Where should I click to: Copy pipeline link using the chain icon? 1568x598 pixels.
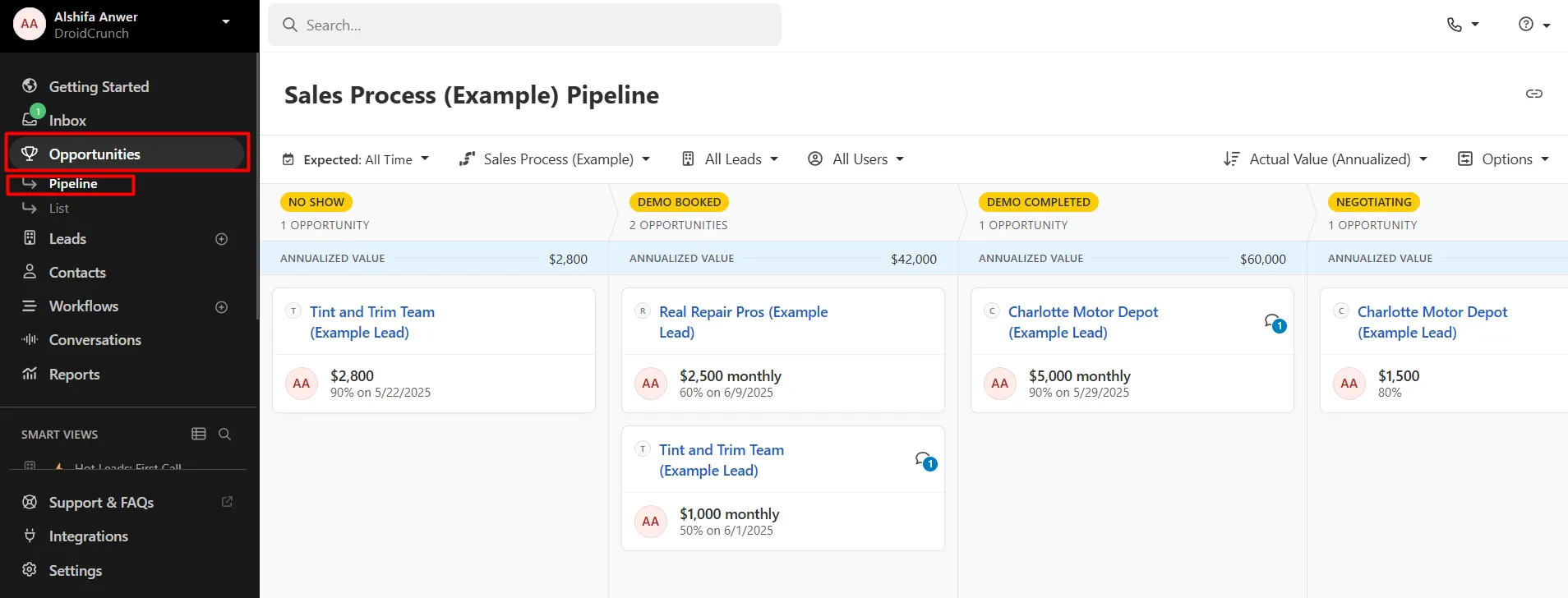1533,94
